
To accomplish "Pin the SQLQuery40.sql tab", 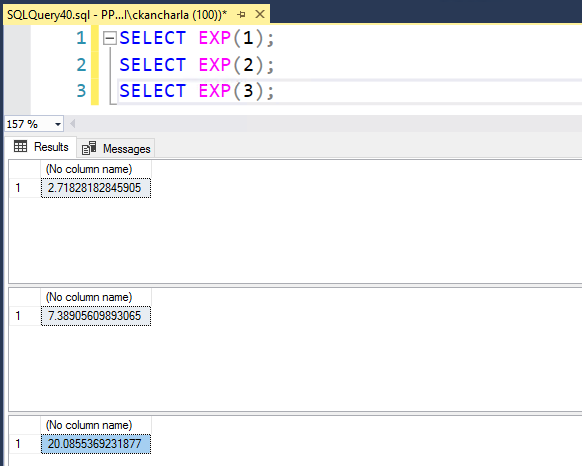I will pos(241,15).
